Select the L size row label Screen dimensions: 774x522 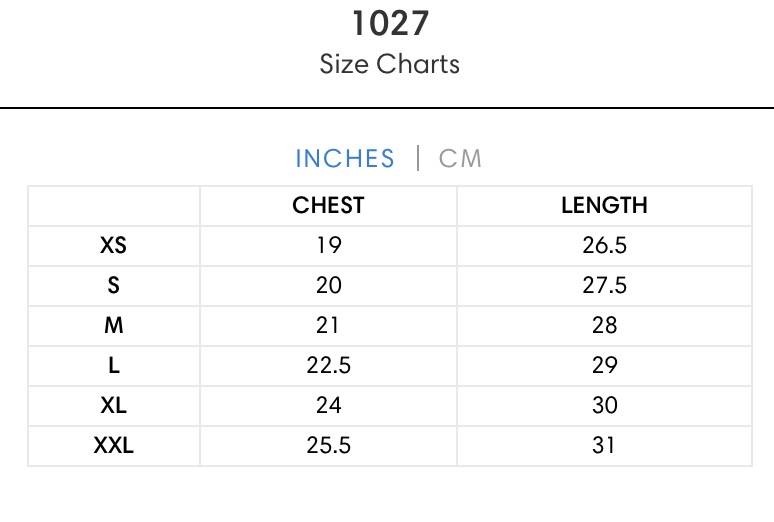[114, 365]
